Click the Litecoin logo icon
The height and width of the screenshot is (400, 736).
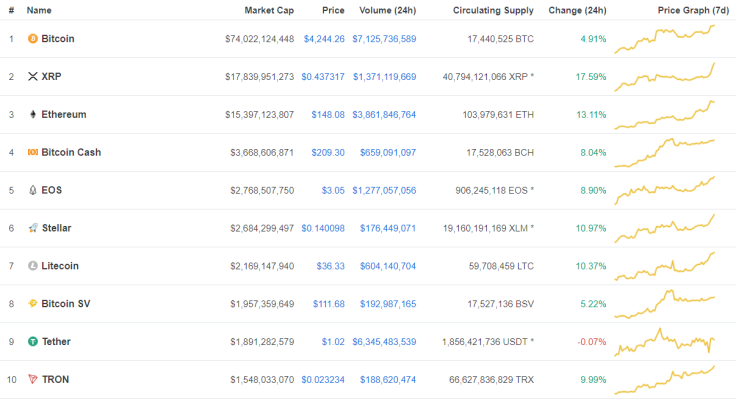(32, 266)
